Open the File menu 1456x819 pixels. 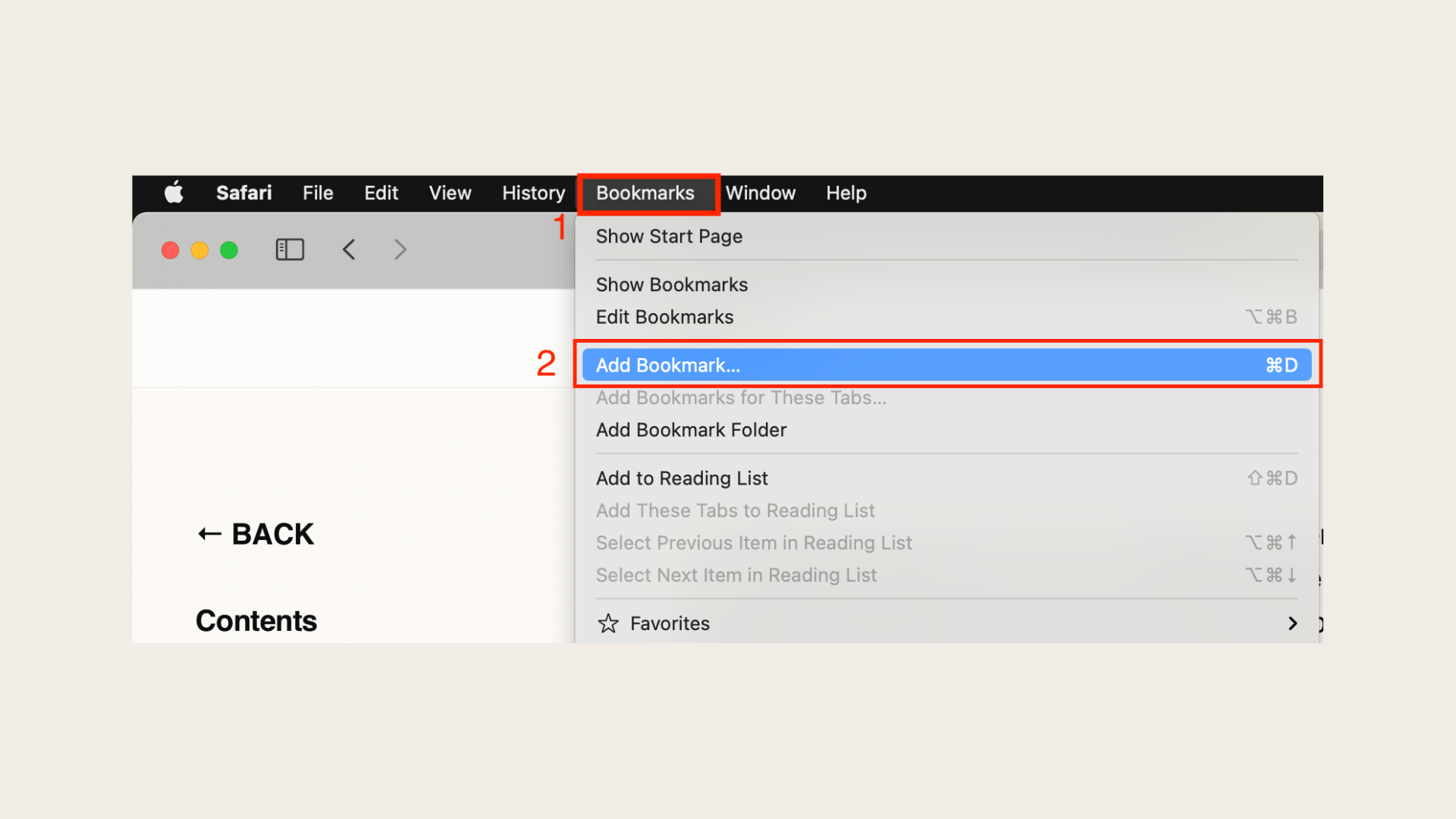(318, 193)
